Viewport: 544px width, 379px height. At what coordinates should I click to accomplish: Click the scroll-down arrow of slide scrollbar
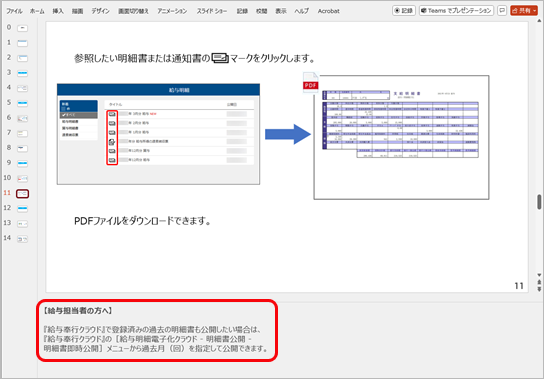(539, 275)
